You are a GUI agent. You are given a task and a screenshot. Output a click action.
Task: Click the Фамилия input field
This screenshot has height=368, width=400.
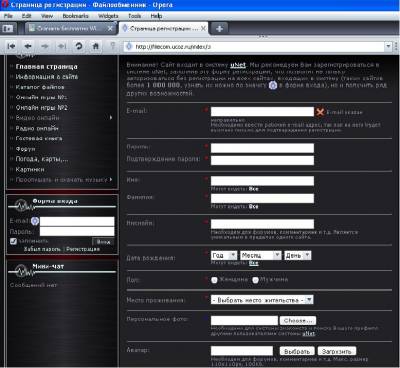pyautogui.click(x=262, y=198)
